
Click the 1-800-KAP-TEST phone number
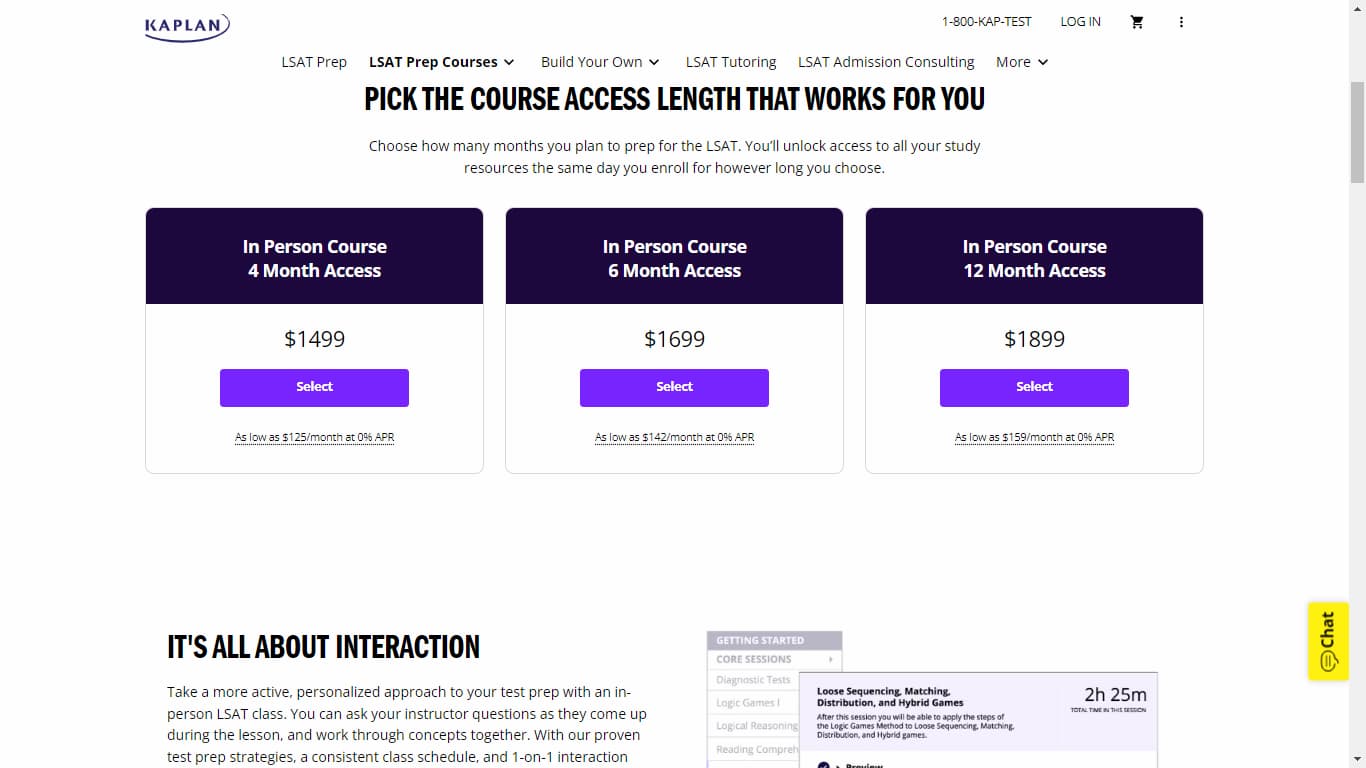pyautogui.click(x=986, y=22)
